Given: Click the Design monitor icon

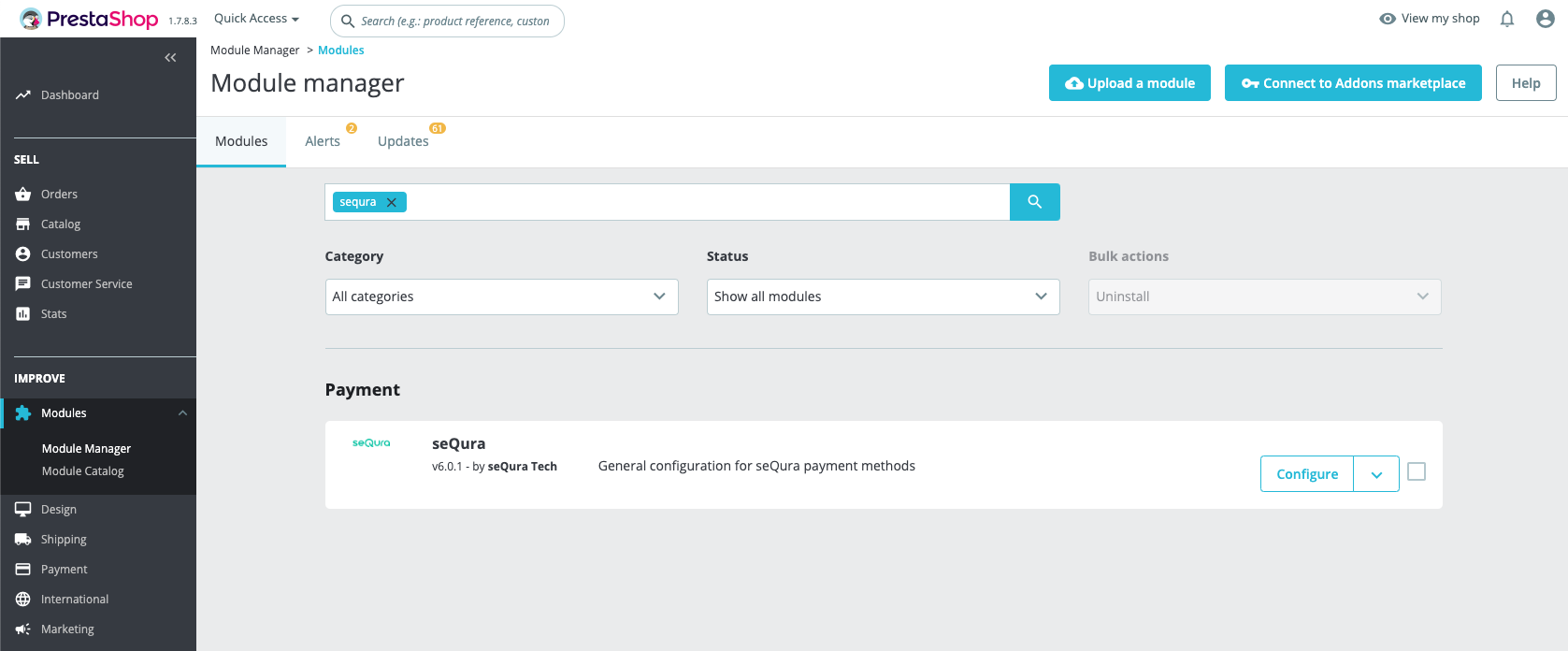Looking at the screenshot, I should pos(23,510).
